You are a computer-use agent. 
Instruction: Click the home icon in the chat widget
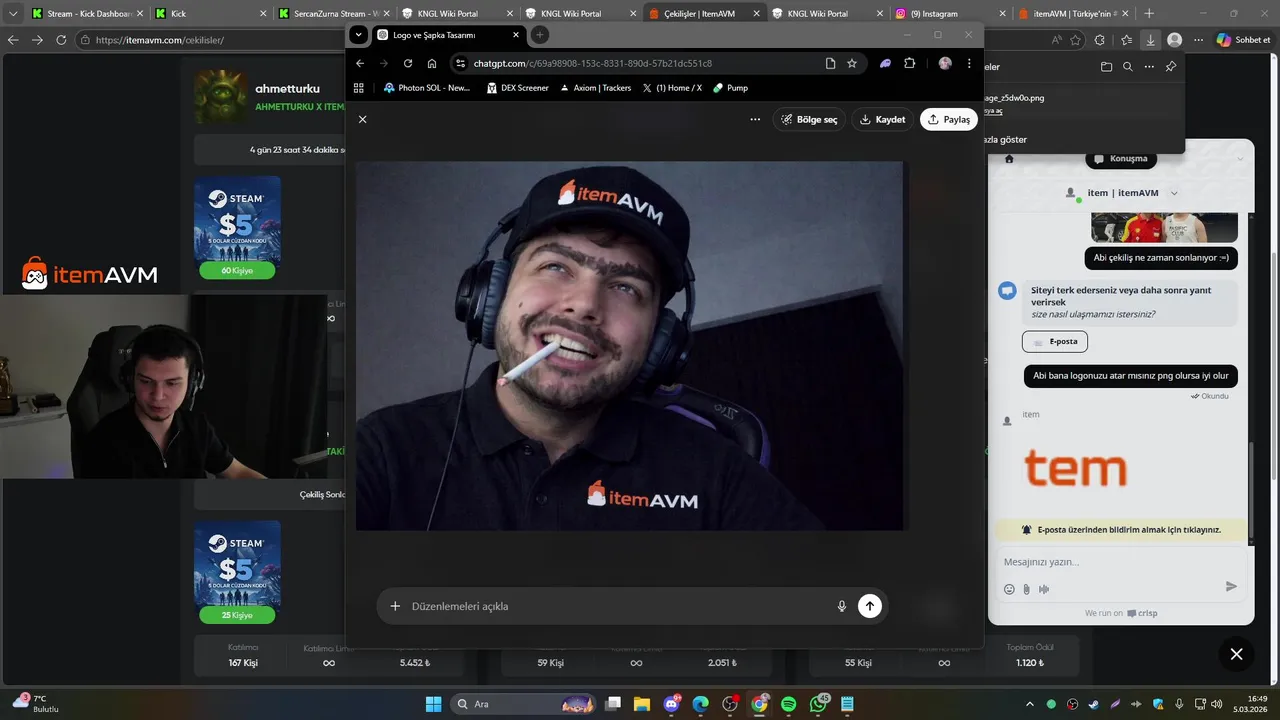click(x=1009, y=159)
